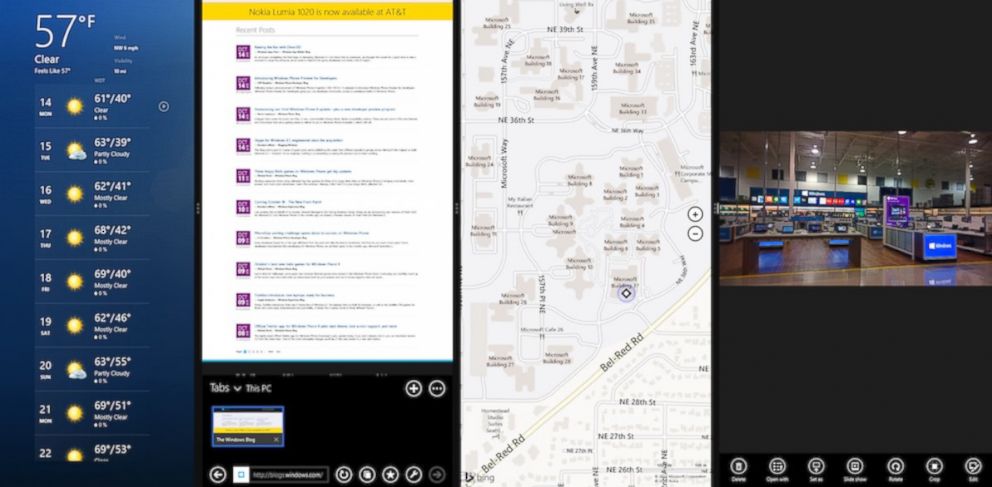Viewport: 992px width, 487px height.
Task: Rotate the photo
Action: click(895, 469)
